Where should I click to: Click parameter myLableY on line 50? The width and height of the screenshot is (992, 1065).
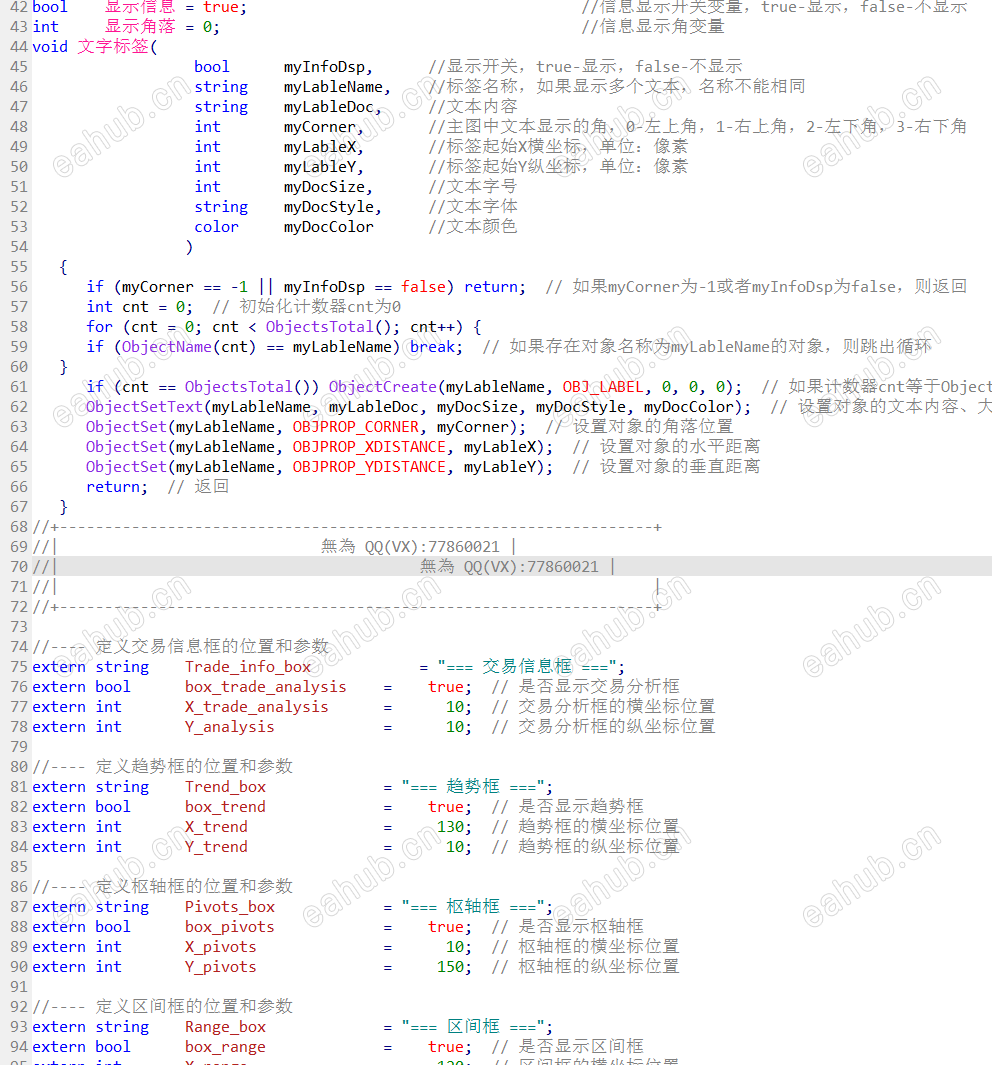pyautogui.click(x=320, y=167)
